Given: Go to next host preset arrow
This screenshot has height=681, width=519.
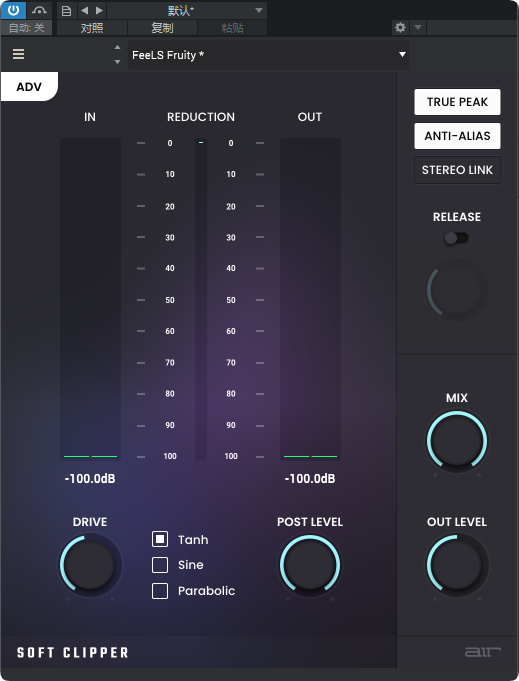Looking at the screenshot, I should (x=99, y=10).
